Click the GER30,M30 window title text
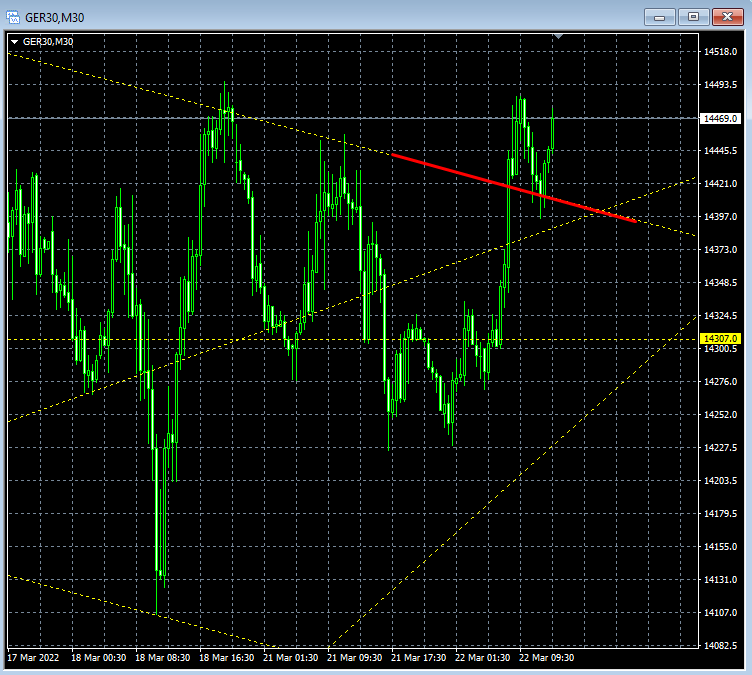This screenshot has width=752, height=675. [55, 18]
